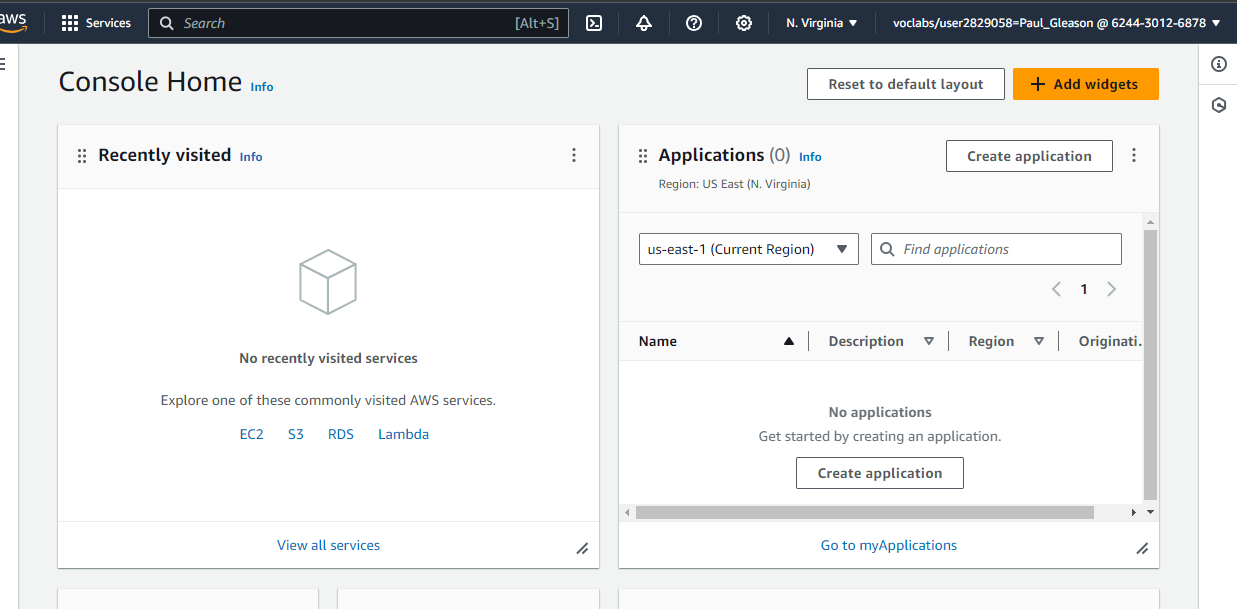1237x609 pixels.
Task: Grab the Recently visited drag handle
Action: (x=82, y=156)
